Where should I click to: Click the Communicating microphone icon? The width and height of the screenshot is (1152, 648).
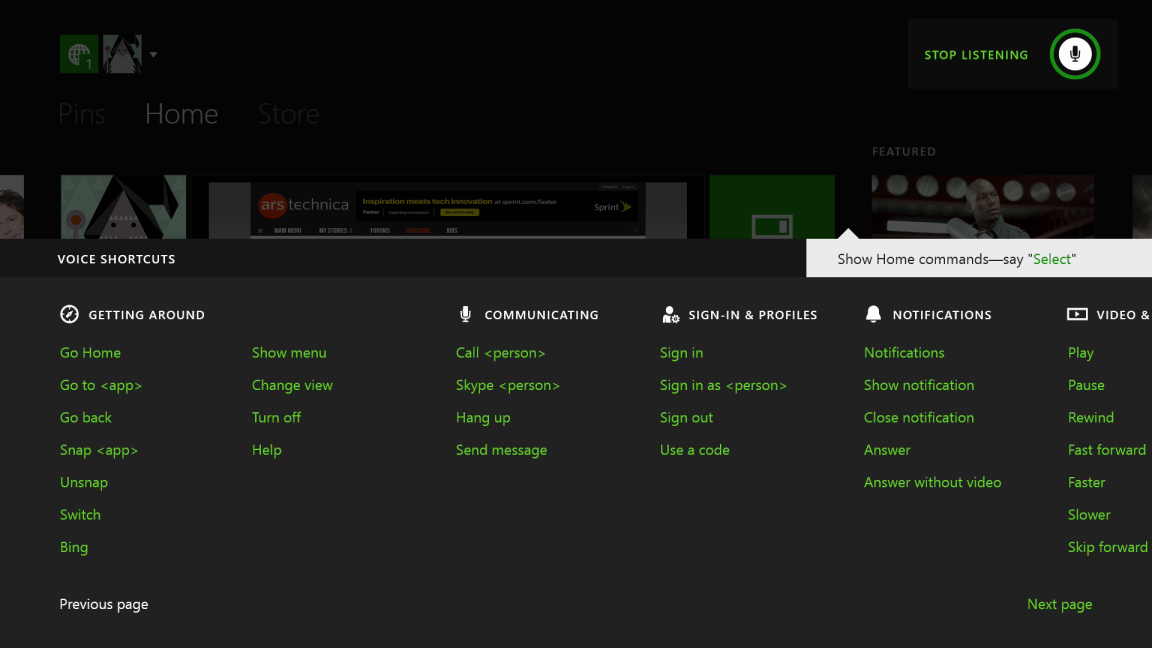(x=464, y=313)
